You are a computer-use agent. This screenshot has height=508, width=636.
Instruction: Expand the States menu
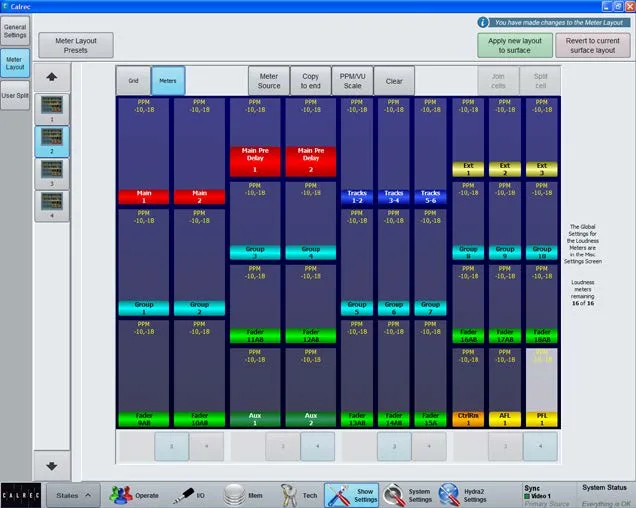click(73, 495)
